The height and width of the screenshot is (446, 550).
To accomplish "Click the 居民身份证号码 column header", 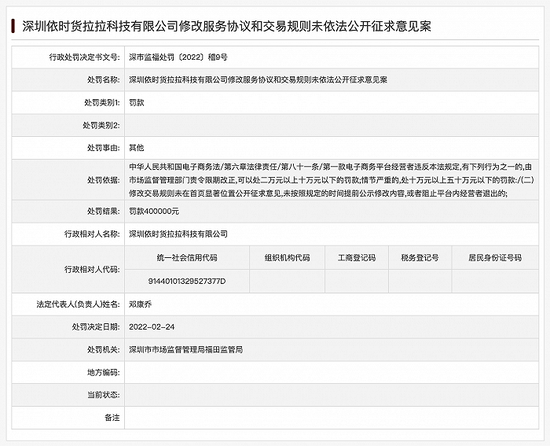I will [x=495, y=258].
